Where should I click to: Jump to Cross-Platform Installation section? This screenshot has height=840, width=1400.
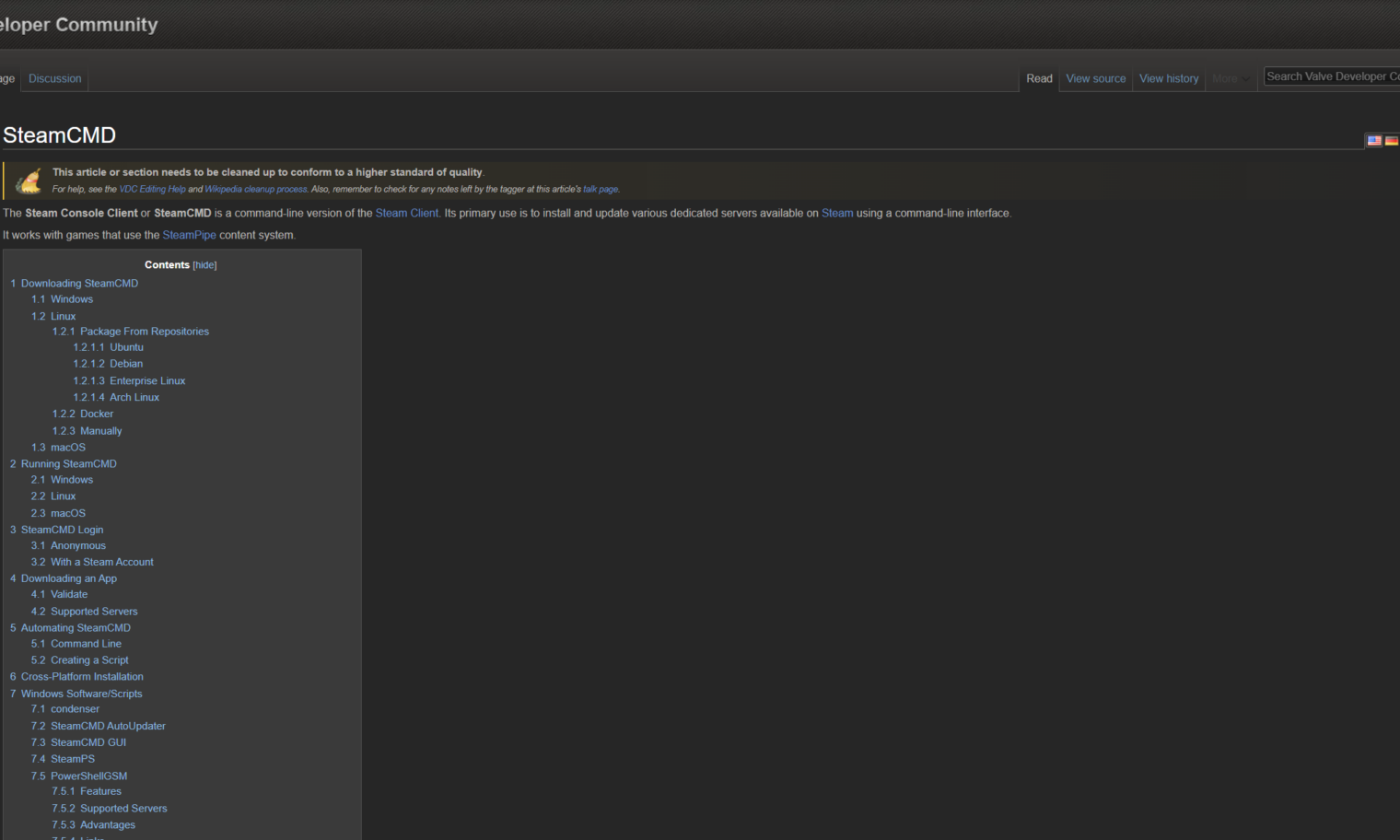76,677
